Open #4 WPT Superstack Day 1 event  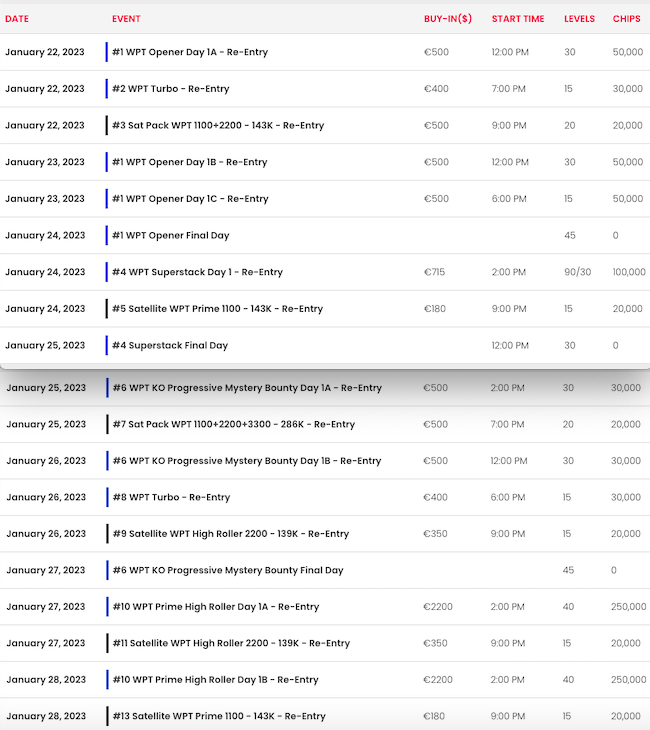click(198, 272)
